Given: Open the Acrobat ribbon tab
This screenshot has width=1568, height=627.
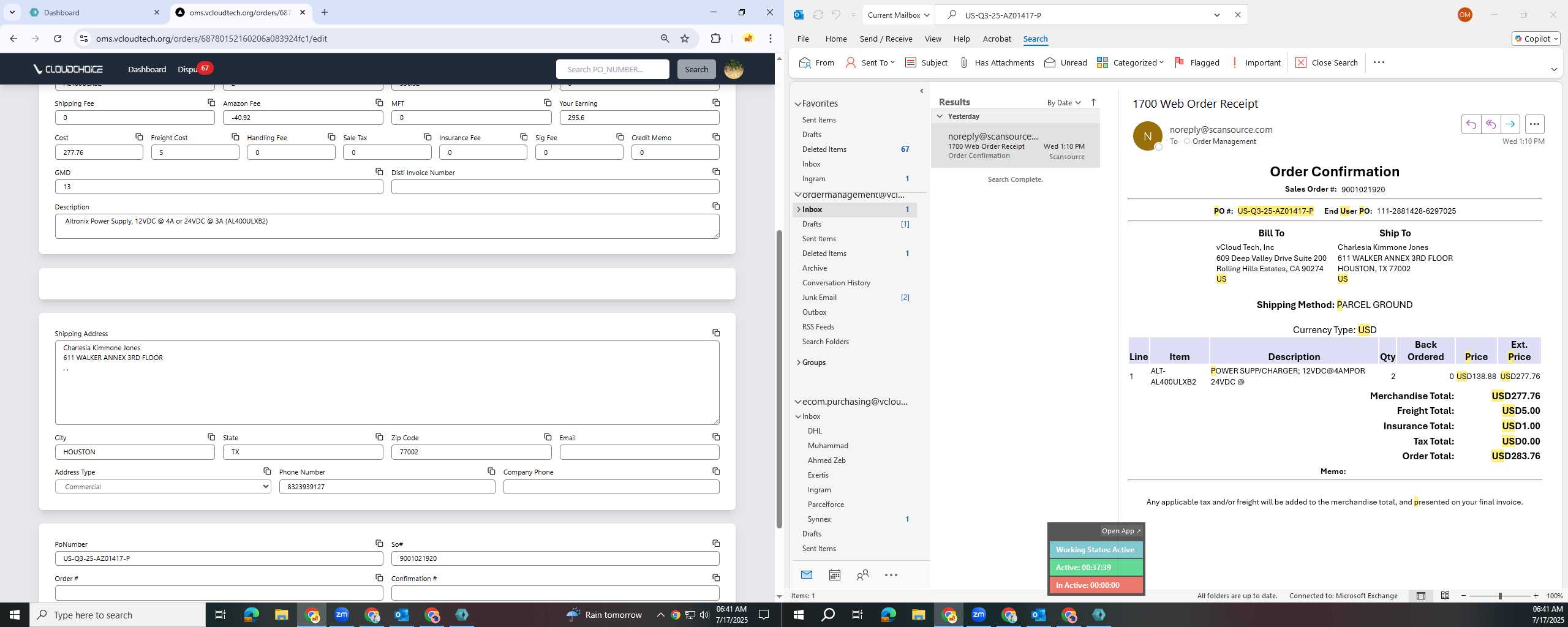Looking at the screenshot, I should pos(997,39).
